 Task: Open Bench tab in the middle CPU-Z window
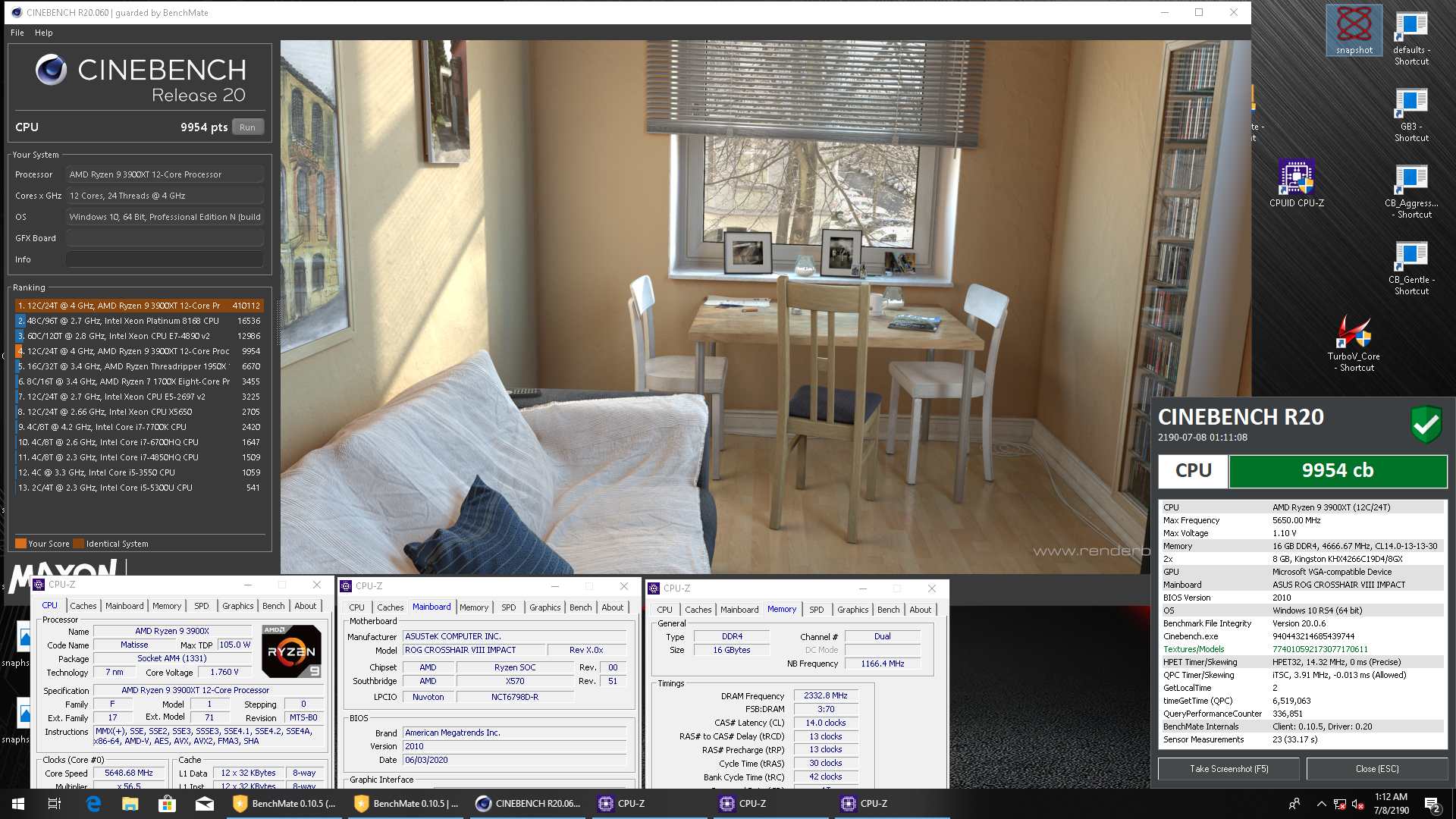point(581,607)
